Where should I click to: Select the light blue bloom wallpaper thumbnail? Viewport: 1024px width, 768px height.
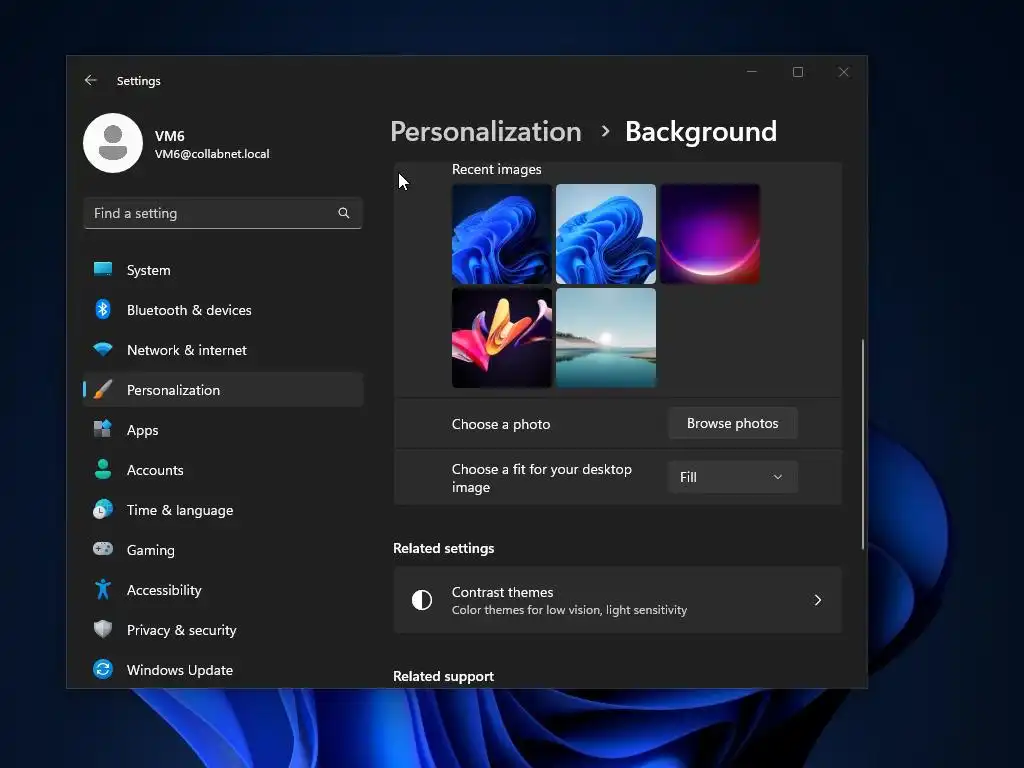pos(605,234)
